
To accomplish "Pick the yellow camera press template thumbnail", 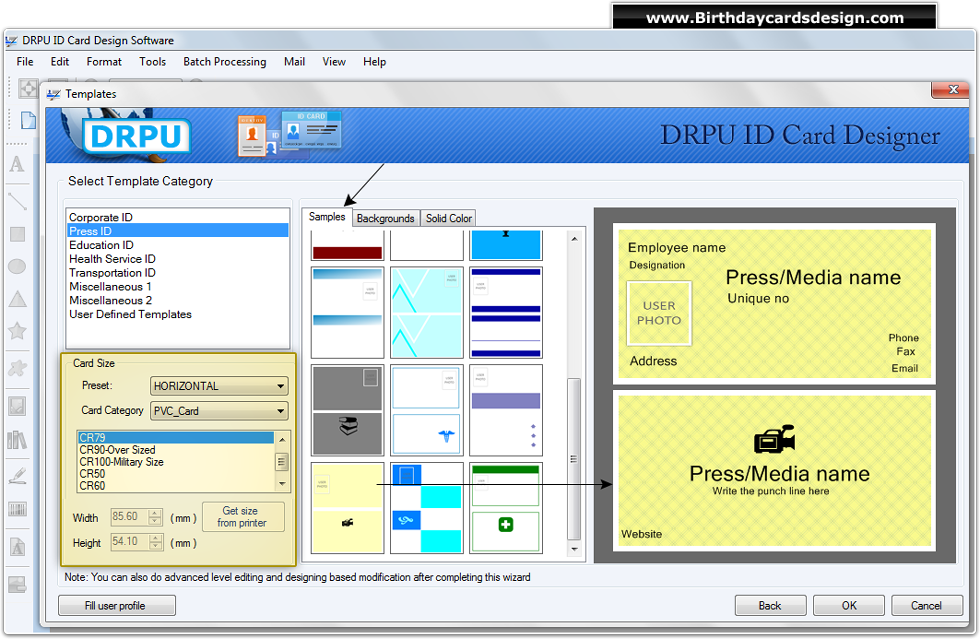I will [x=348, y=508].
